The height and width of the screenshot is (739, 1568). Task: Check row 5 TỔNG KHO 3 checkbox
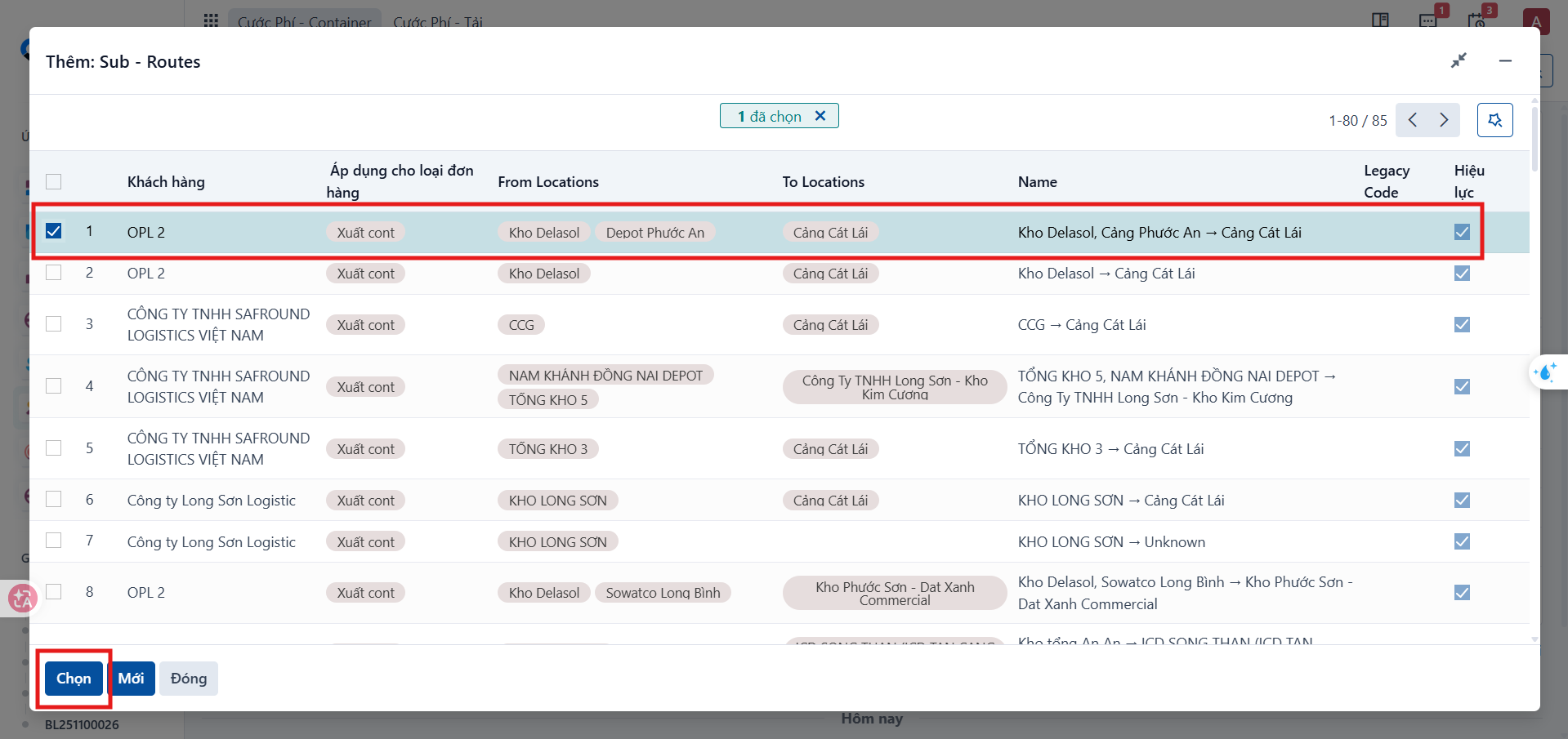tap(54, 447)
